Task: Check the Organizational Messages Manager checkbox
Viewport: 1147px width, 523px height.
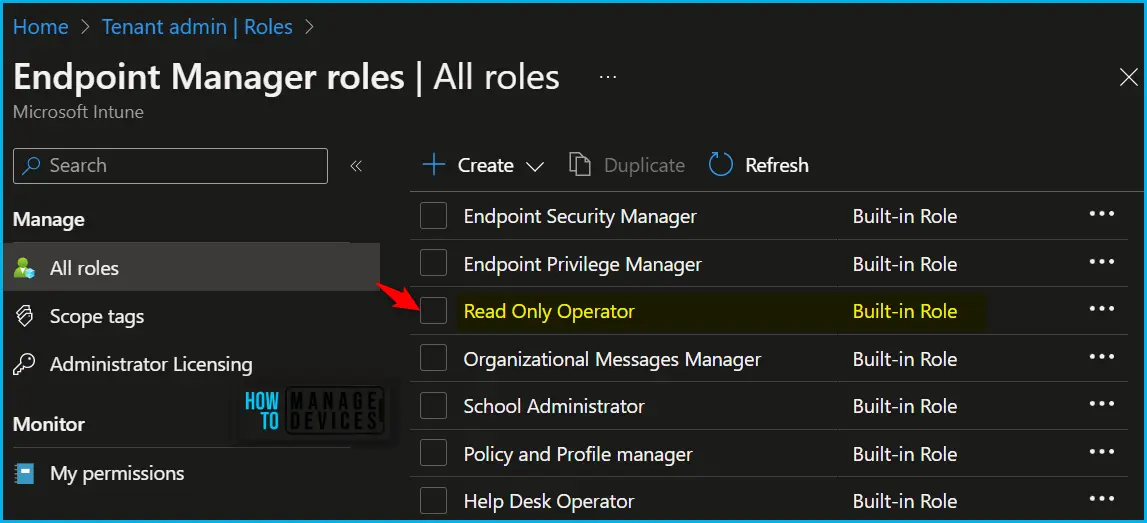Action: 433,359
